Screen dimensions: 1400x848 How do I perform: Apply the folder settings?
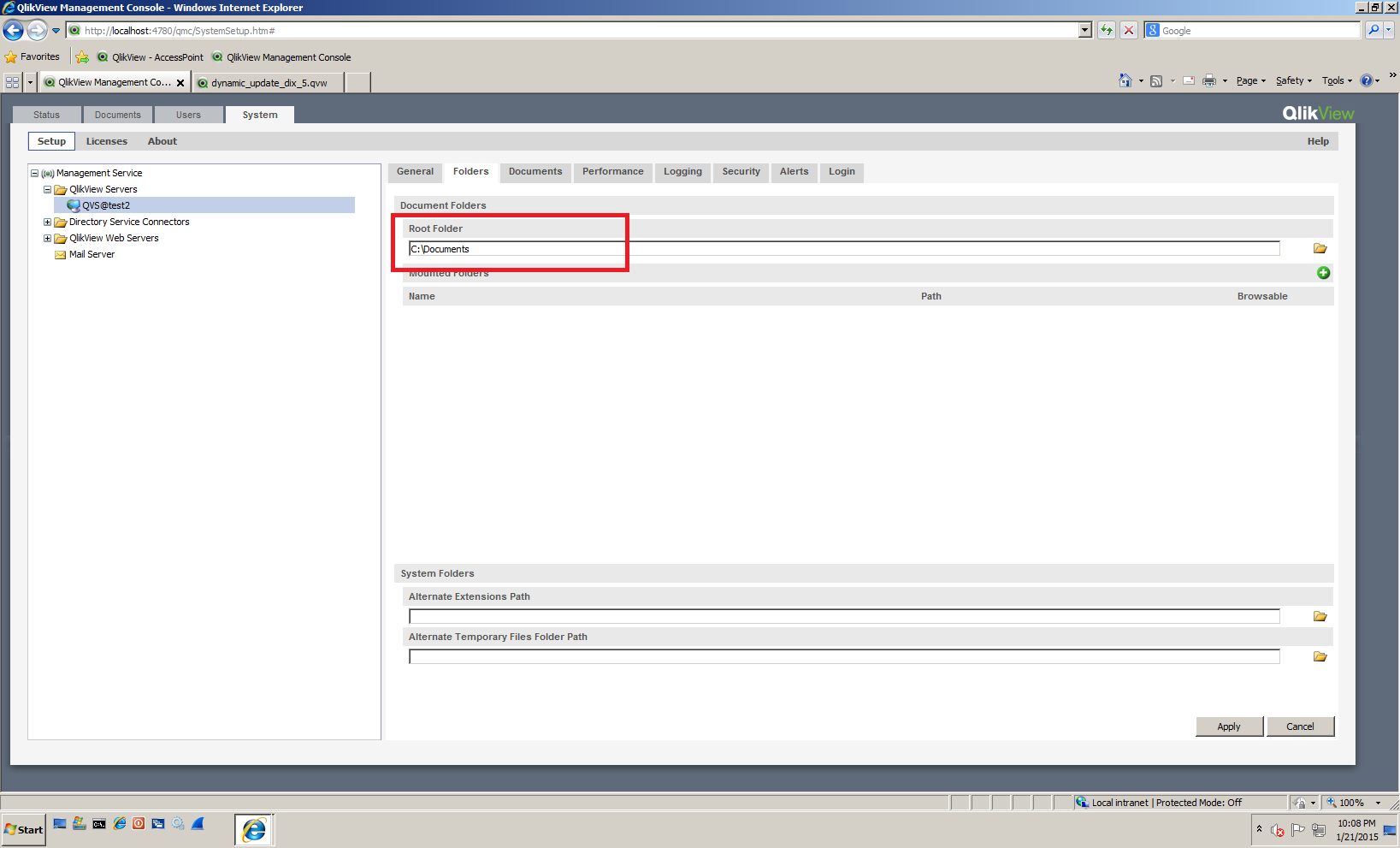[x=1229, y=726]
